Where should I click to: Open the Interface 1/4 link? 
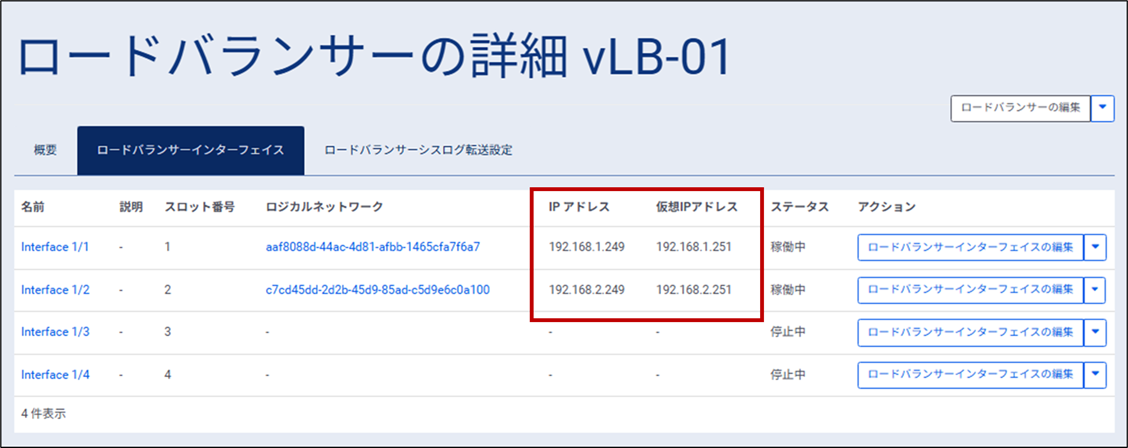(x=55, y=374)
